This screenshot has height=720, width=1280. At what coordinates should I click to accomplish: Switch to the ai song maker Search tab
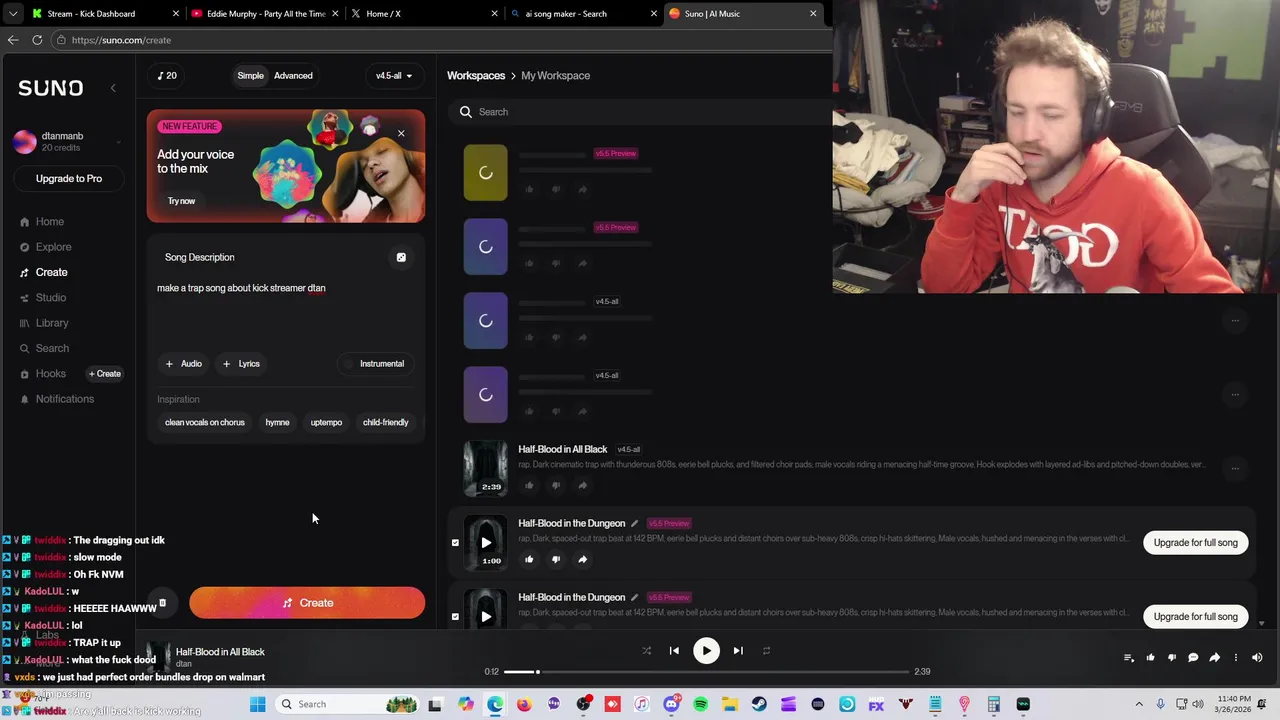pyautogui.click(x=583, y=14)
